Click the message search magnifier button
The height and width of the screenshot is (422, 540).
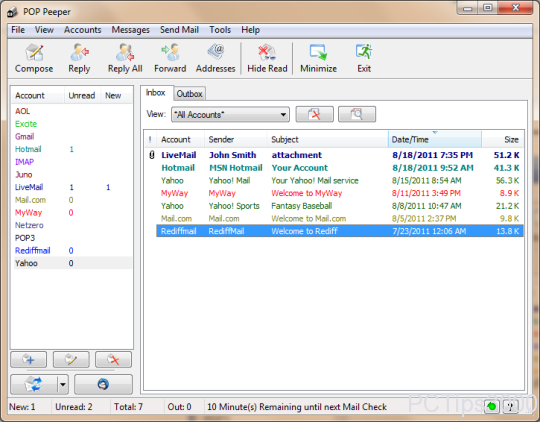click(357, 114)
